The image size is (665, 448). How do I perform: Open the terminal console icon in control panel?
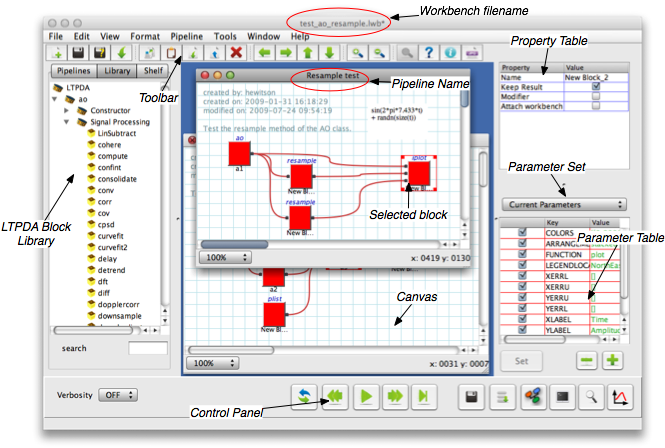pyautogui.click(x=562, y=397)
